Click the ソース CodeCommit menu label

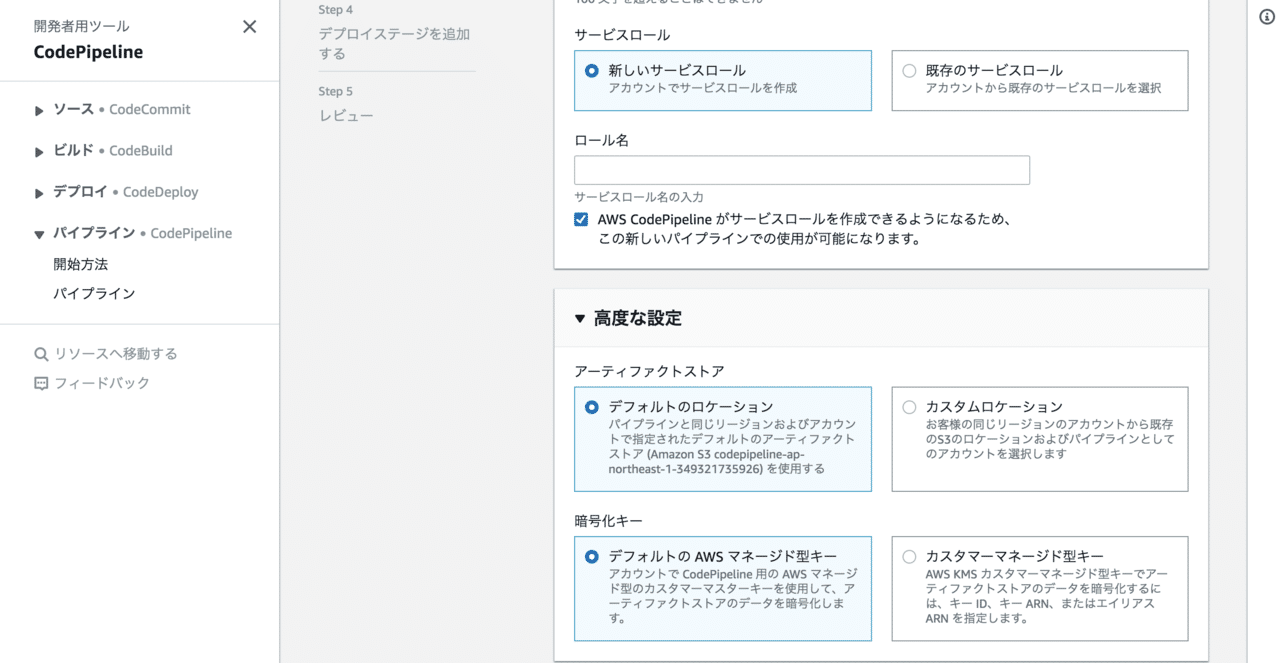(122, 110)
